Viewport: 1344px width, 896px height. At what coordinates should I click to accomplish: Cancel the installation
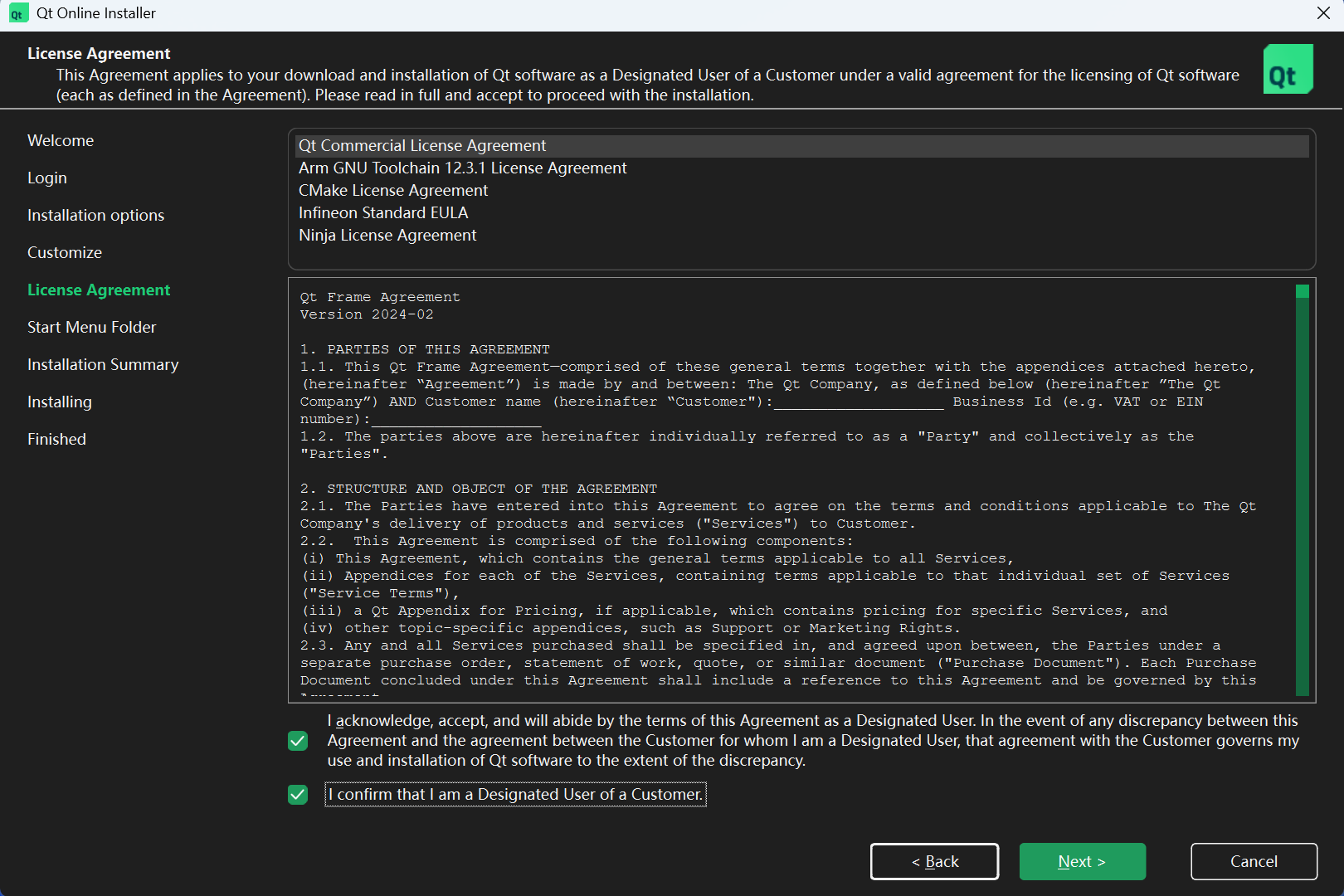[1254, 861]
